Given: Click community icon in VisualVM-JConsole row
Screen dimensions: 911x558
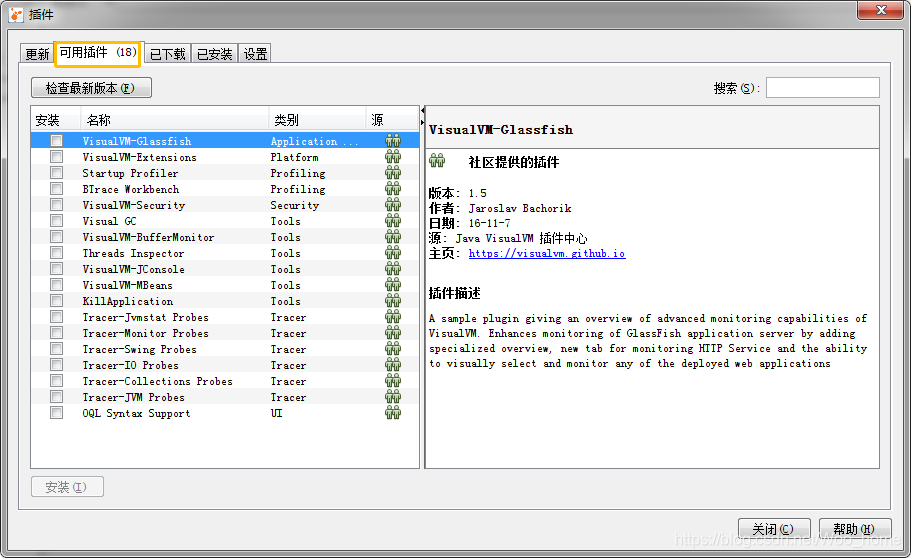Looking at the screenshot, I should [x=393, y=269].
